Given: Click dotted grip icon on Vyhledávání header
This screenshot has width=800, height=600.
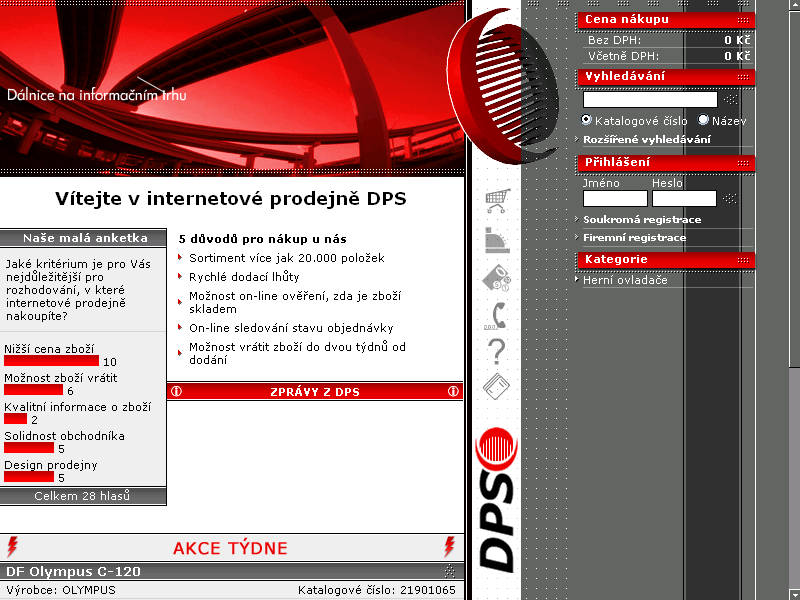Looking at the screenshot, I should coord(743,77).
